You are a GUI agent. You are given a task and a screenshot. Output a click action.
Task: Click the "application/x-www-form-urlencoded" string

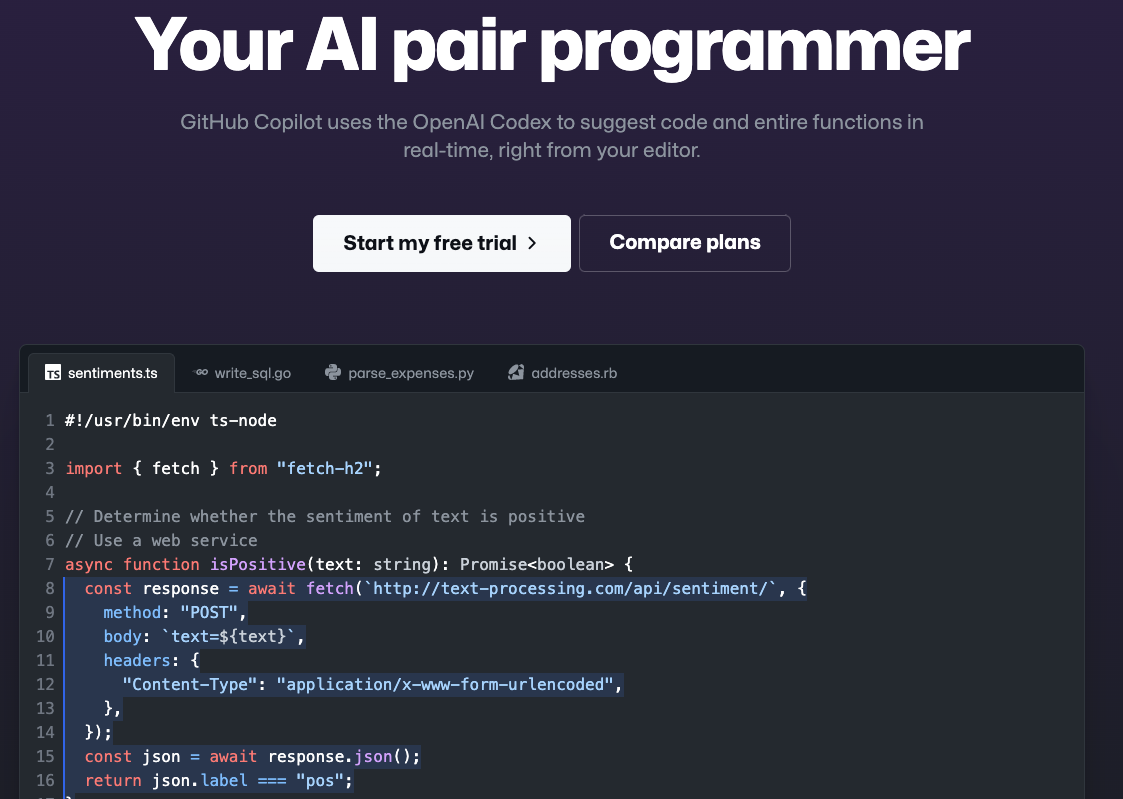445,684
